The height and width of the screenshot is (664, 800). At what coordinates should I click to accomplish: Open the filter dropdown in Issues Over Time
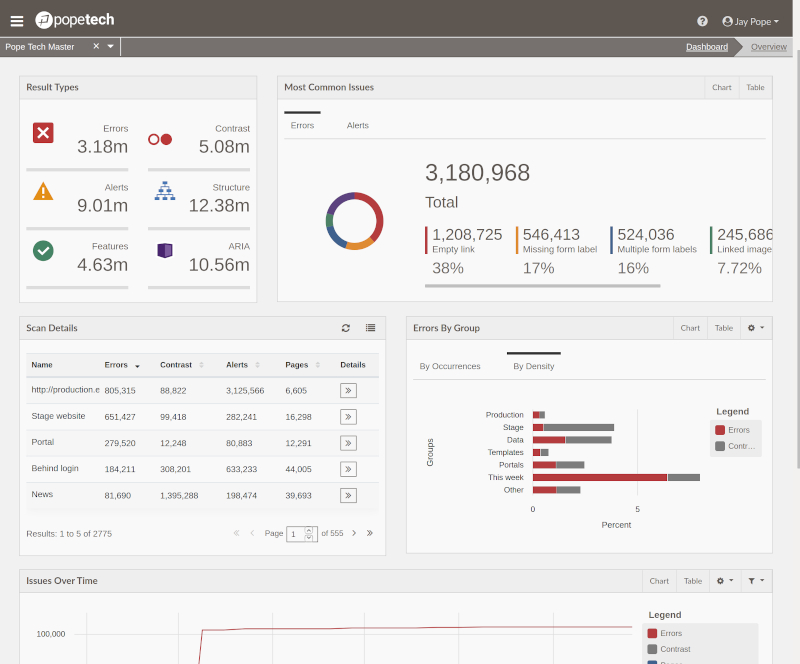[757, 580]
